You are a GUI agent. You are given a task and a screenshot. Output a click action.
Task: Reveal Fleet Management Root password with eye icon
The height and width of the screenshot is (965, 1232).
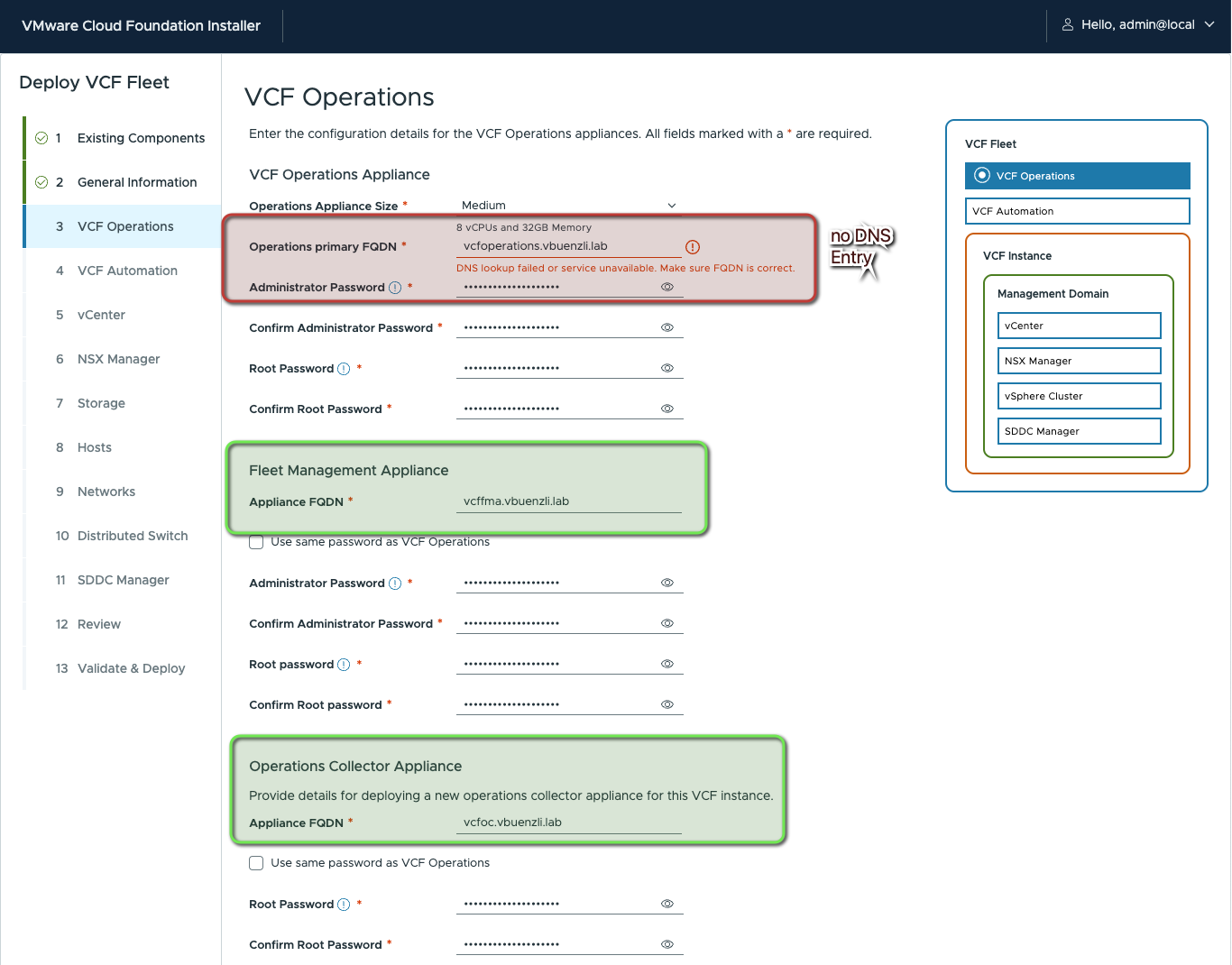pyautogui.click(x=667, y=664)
